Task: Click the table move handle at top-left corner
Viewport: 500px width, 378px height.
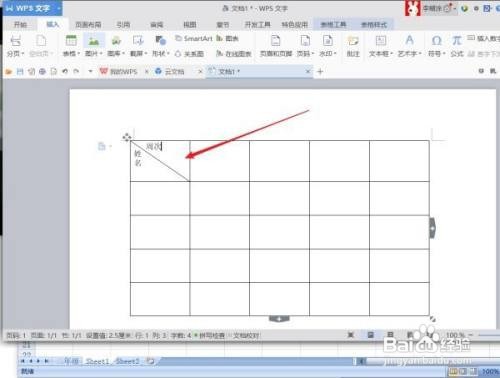Action: [127, 137]
